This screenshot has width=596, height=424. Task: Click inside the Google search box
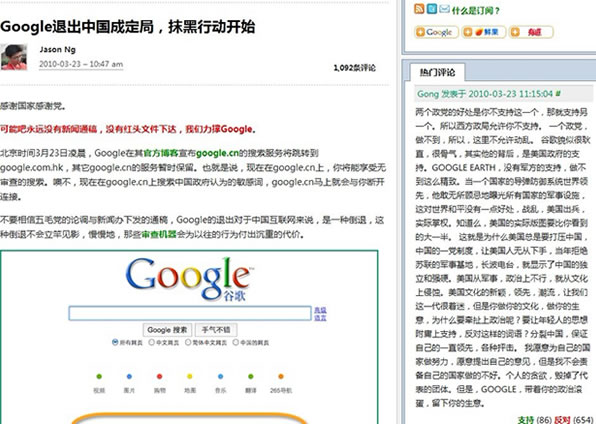[x=190, y=313]
